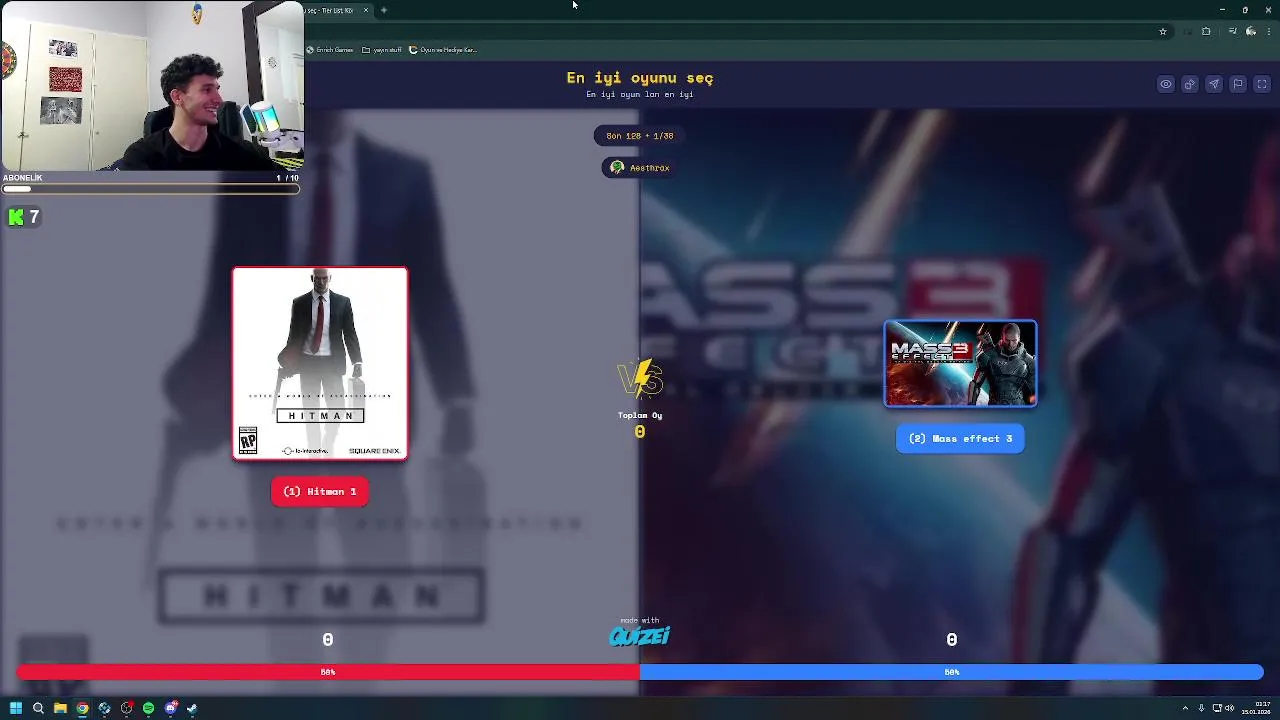This screenshot has width=1280, height=720.
Task: Open the Aesthrox user chip
Action: (x=640, y=168)
